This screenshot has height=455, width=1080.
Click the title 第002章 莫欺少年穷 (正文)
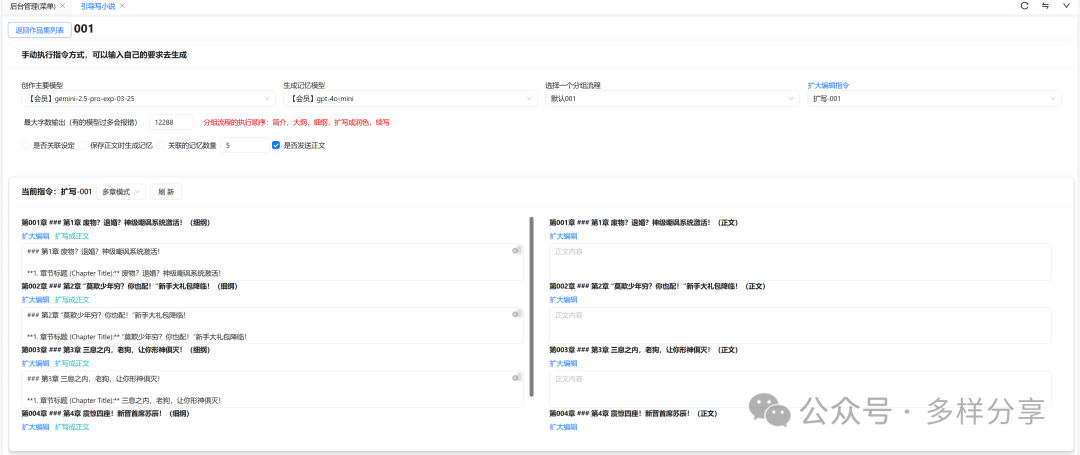pos(658,286)
